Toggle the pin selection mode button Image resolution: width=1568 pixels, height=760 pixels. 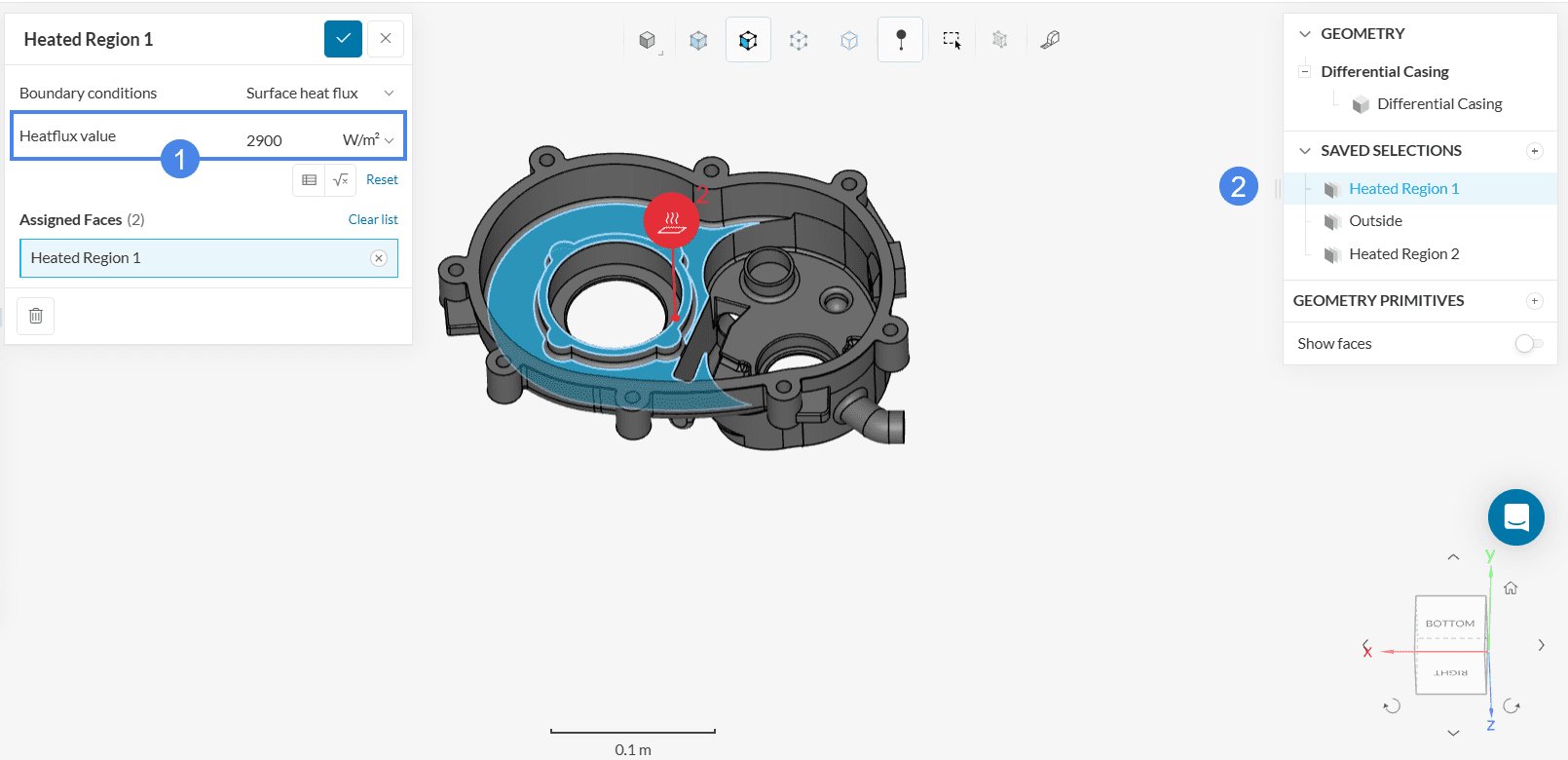(900, 40)
